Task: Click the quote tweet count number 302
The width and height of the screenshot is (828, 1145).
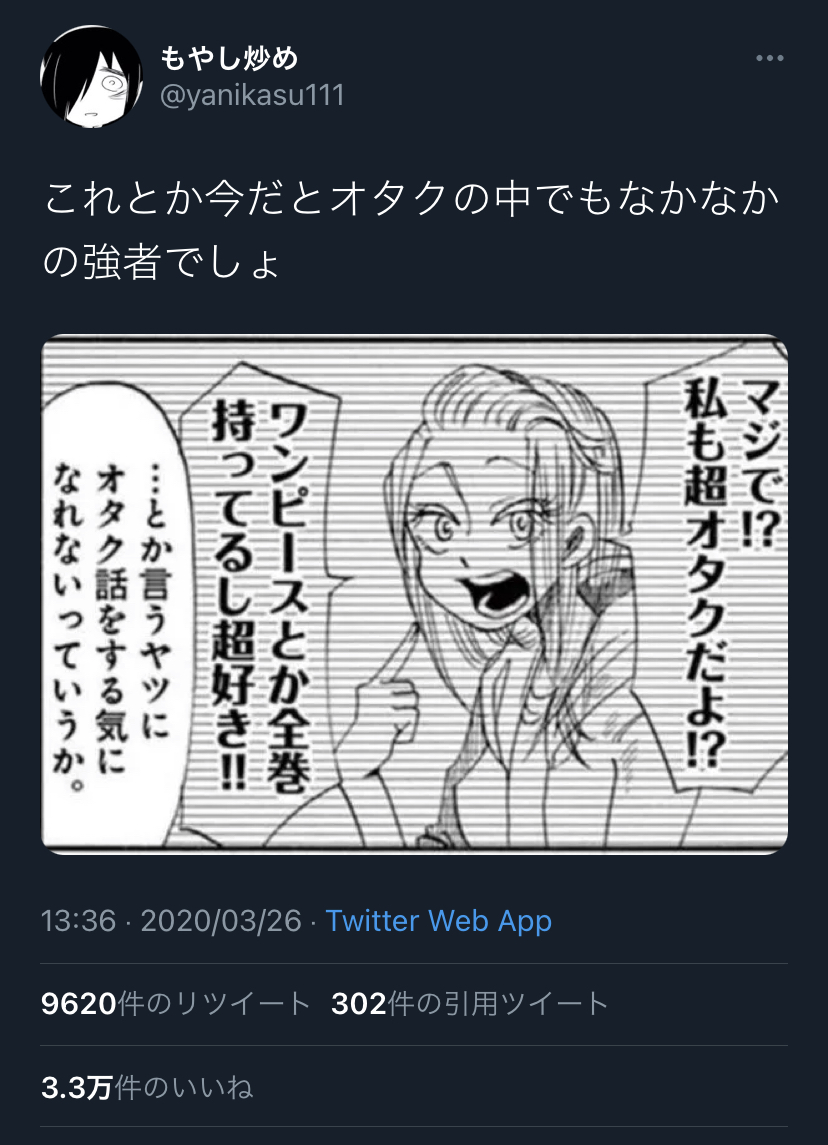Action: (x=359, y=1004)
